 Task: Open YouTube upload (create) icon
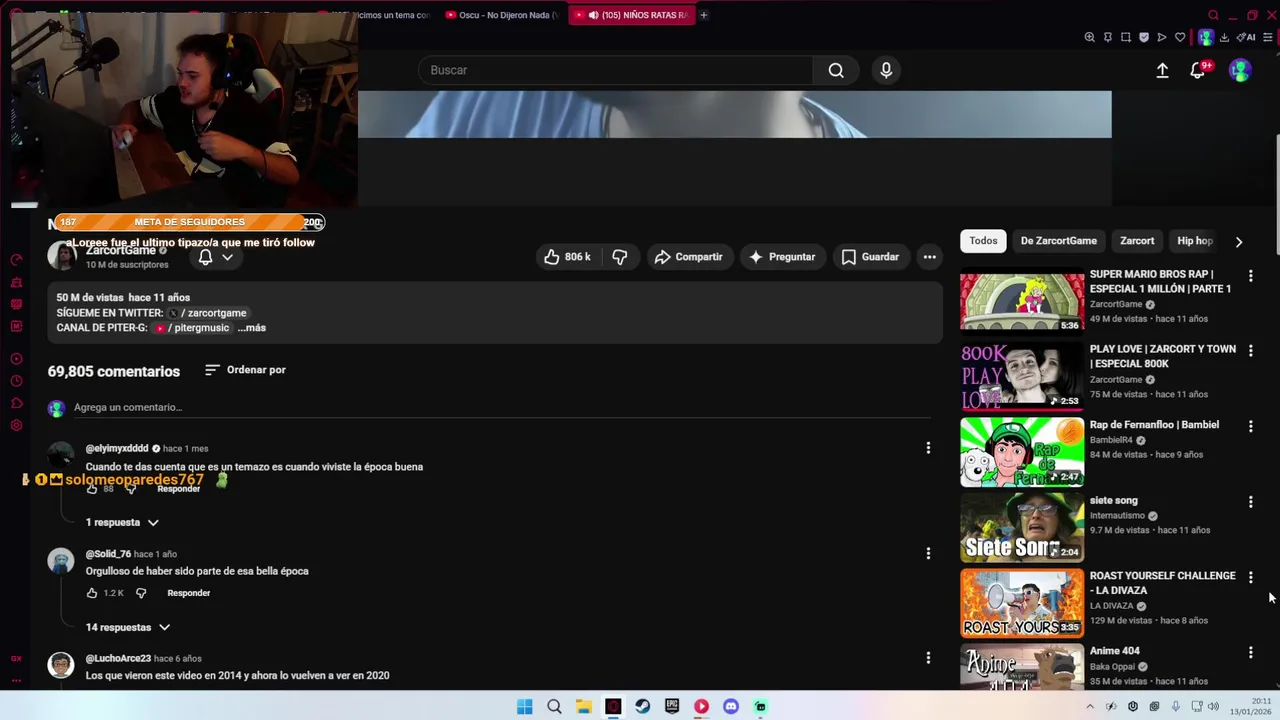click(x=1162, y=70)
